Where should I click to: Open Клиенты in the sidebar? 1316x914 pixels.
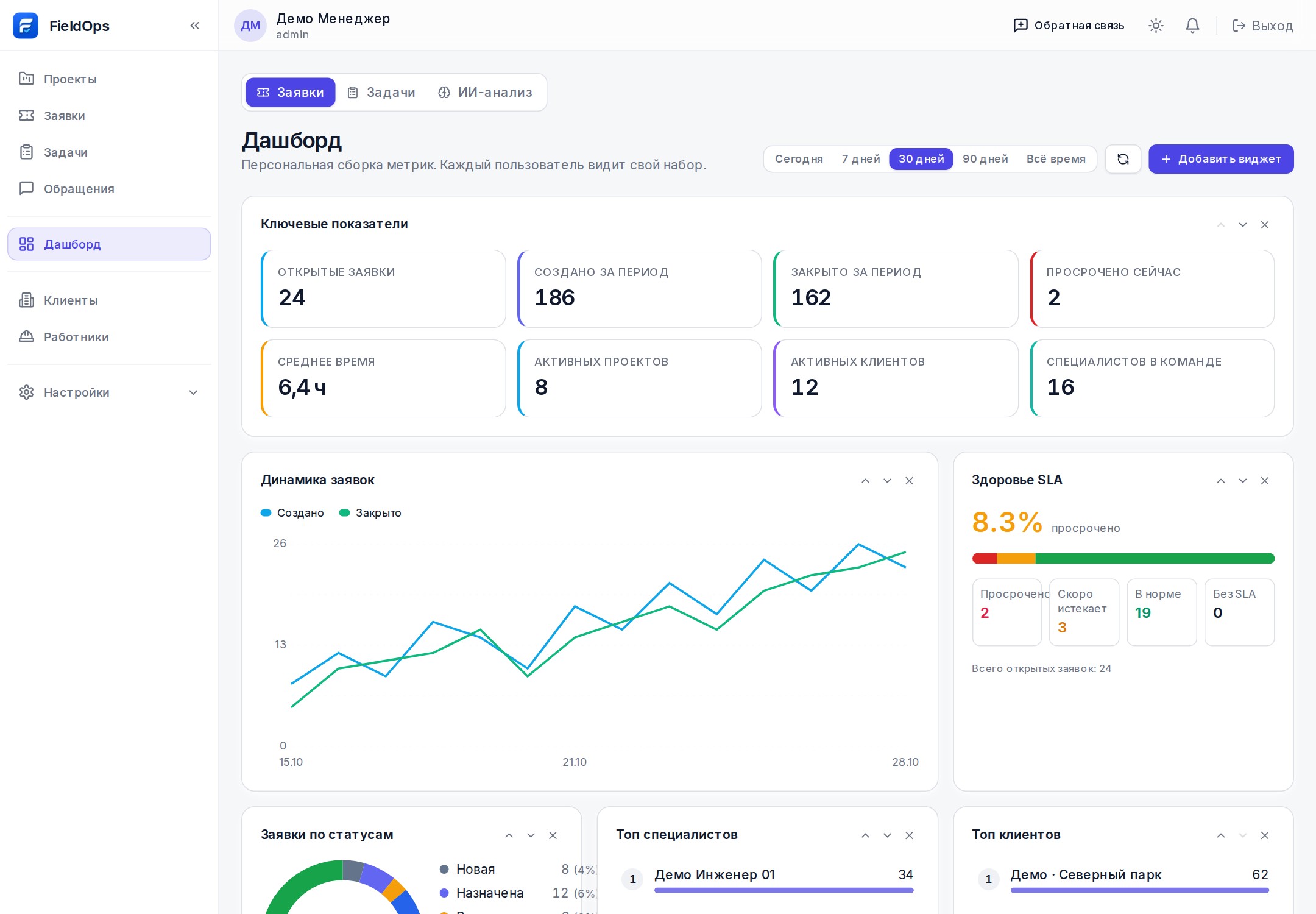point(109,300)
